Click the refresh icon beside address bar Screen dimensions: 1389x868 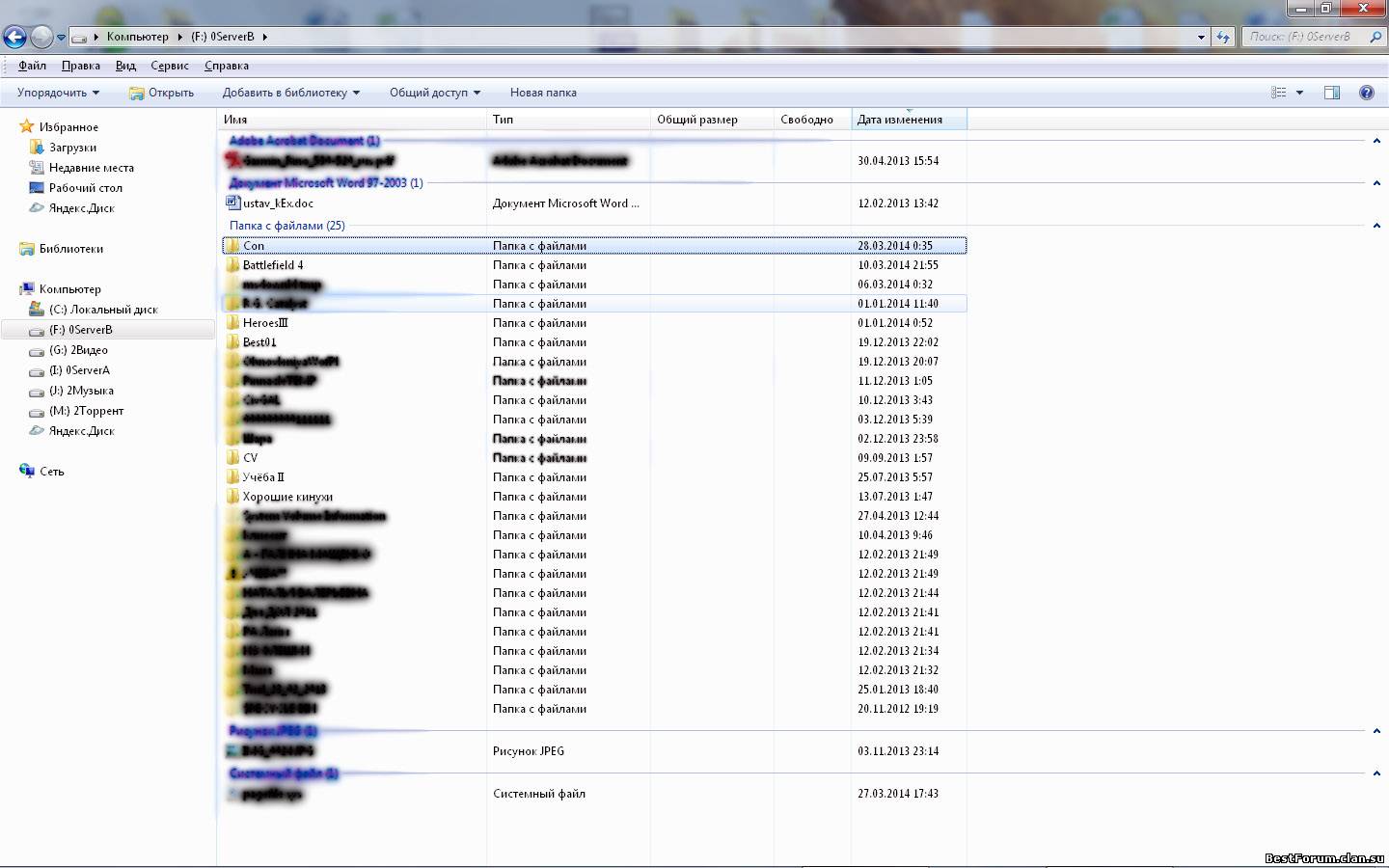1223,37
